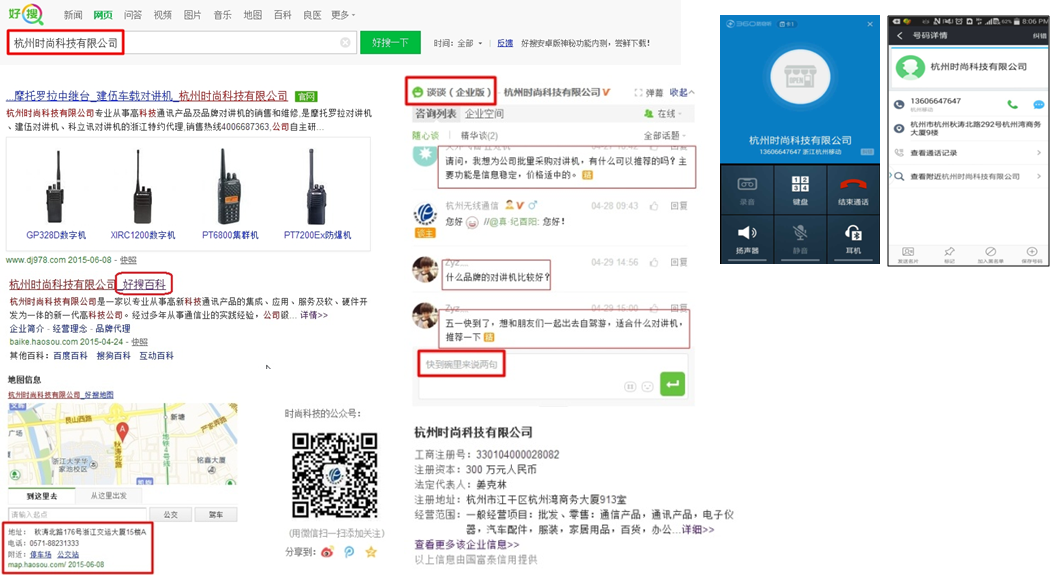Toggle the speaker (扬声器) on the call
The height and width of the screenshot is (577, 1060).
(746, 235)
